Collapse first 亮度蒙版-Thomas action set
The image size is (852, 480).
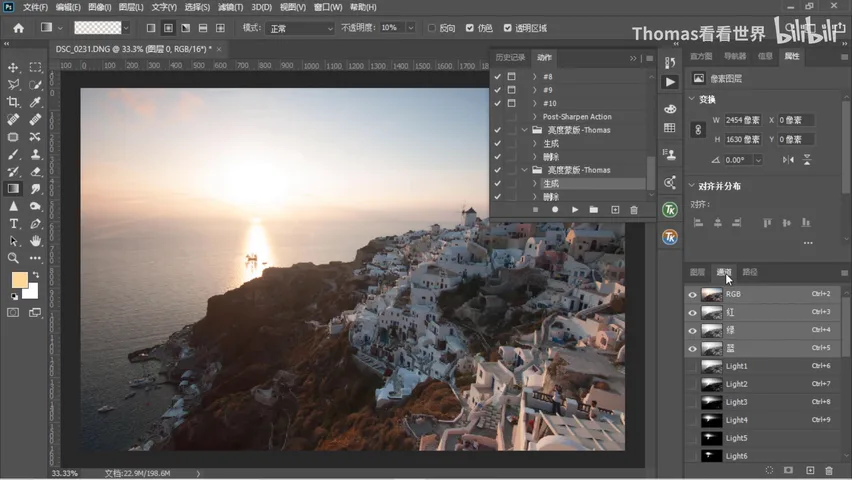(524, 130)
